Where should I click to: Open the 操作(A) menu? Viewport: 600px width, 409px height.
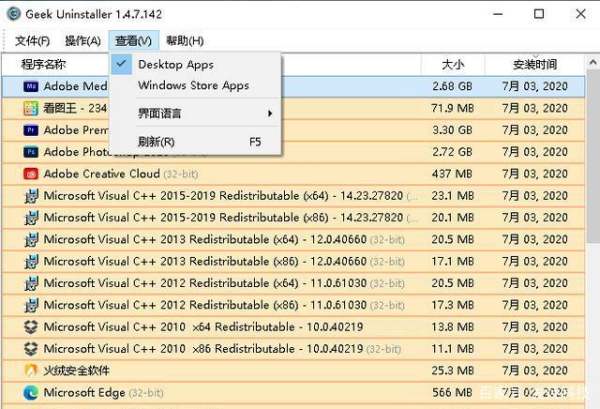click(x=83, y=41)
